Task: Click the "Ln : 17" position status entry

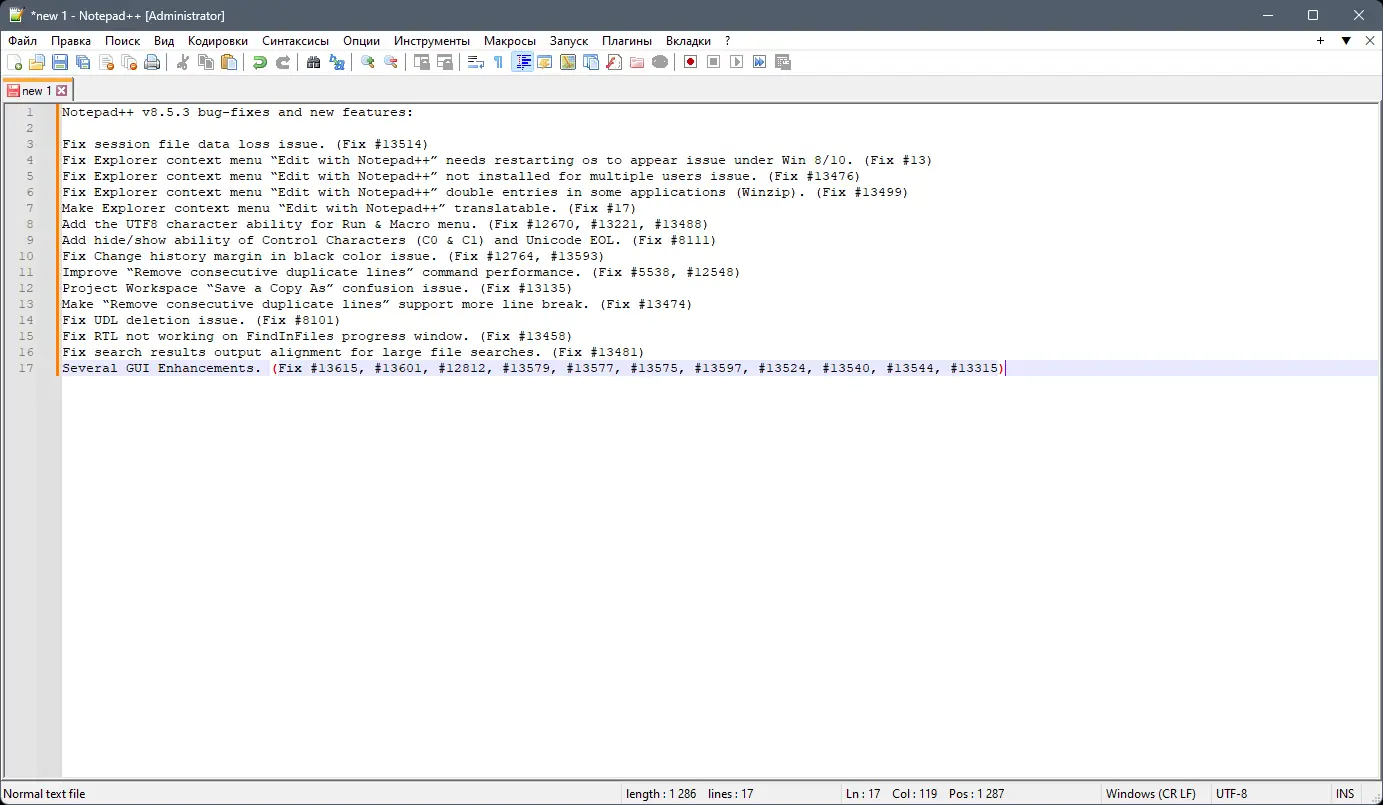Action: coord(863,794)
